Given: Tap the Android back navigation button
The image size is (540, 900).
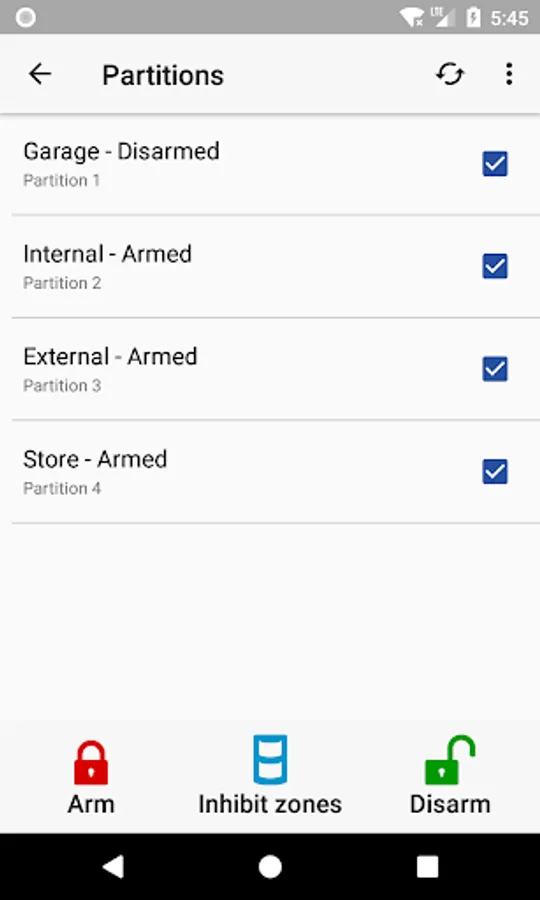Looking at the screenshot, I should coord(113,867).
